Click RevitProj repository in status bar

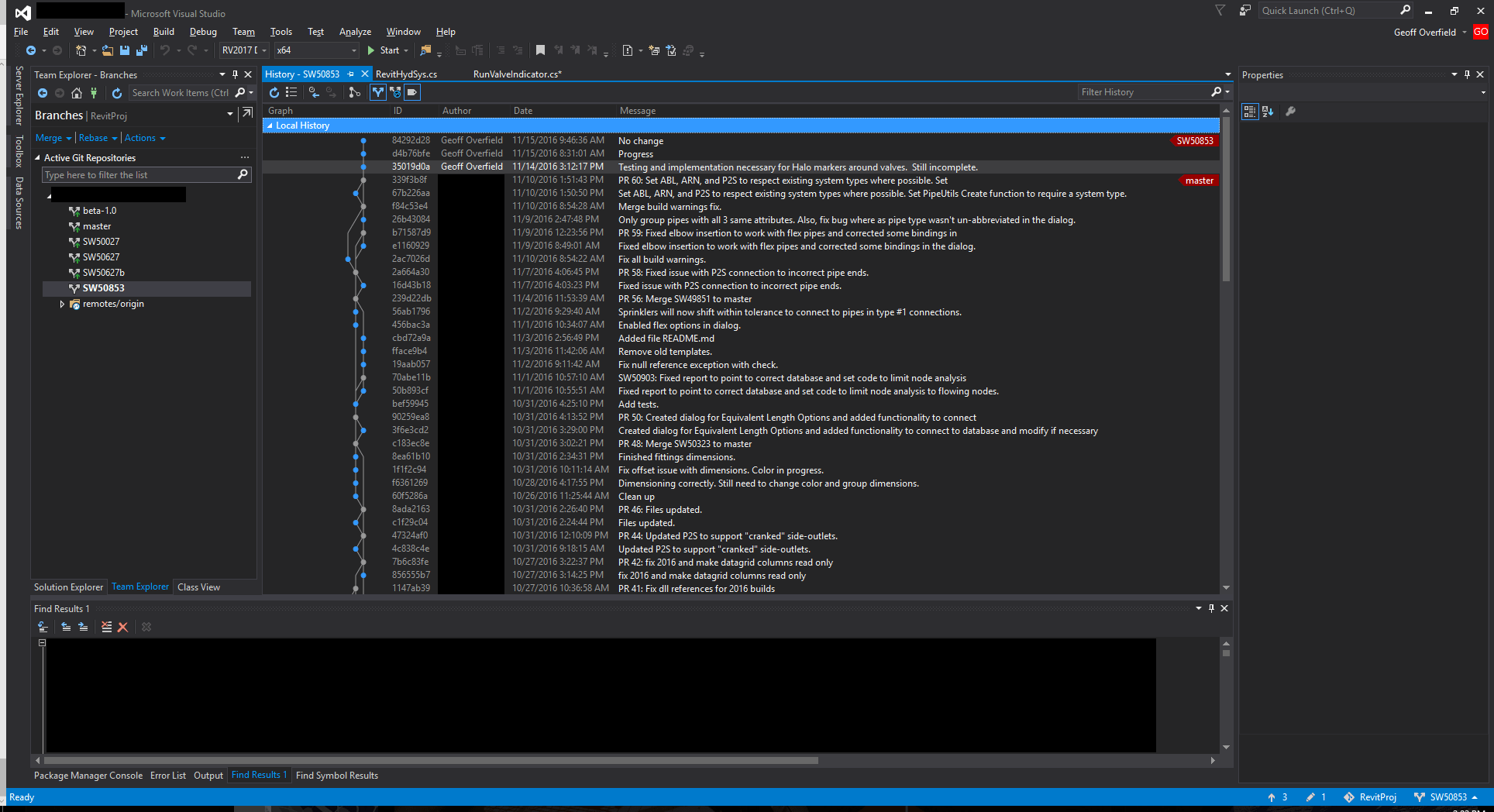1370,797
